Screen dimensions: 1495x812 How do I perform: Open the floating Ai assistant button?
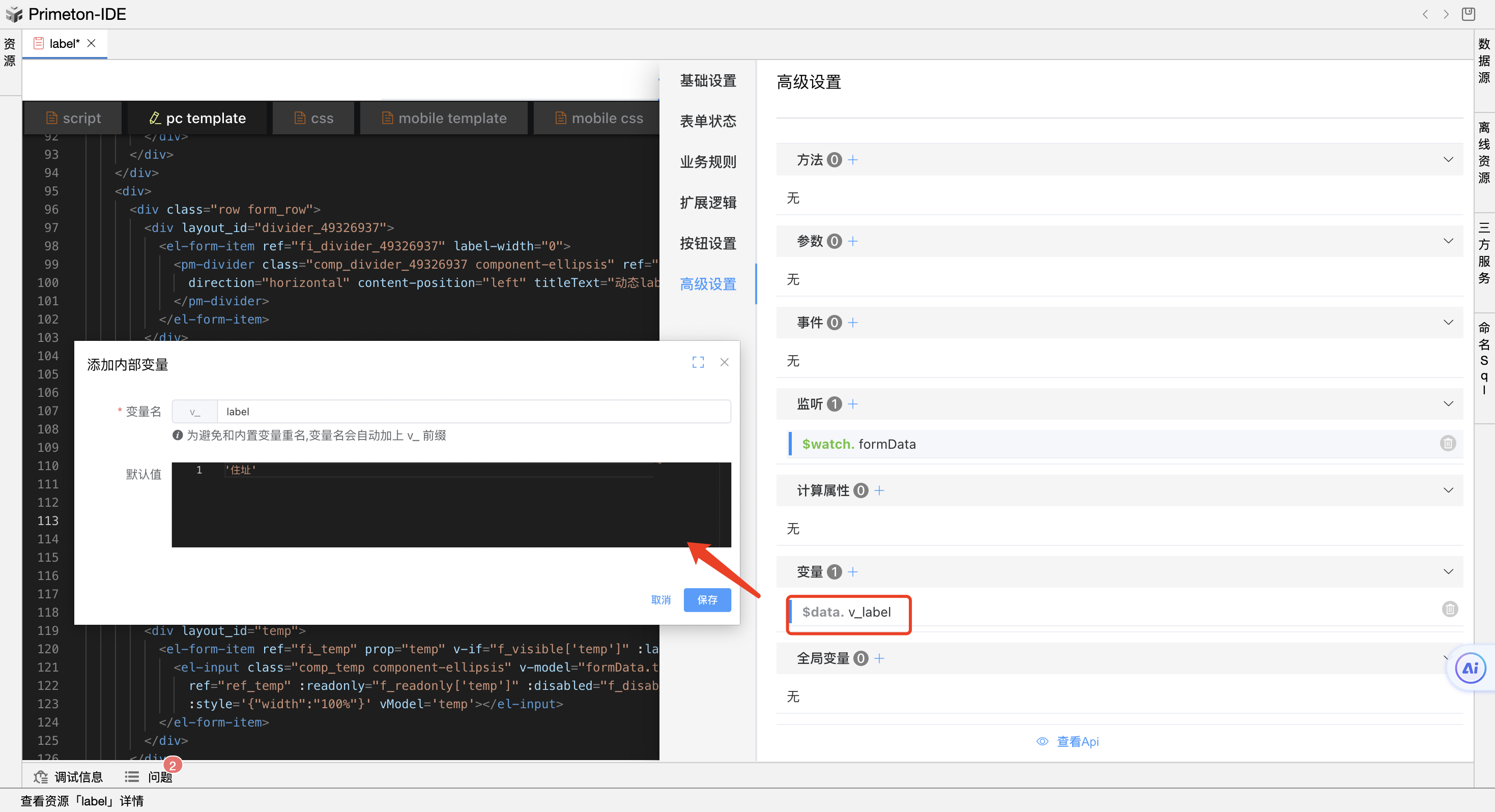(1470, 668)
